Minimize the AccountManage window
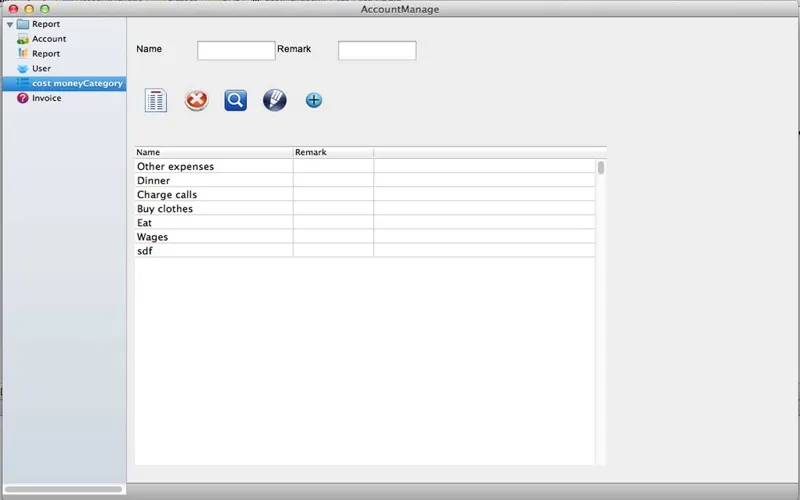The width and height of the screenshot is (800, 500). point(29,9)
